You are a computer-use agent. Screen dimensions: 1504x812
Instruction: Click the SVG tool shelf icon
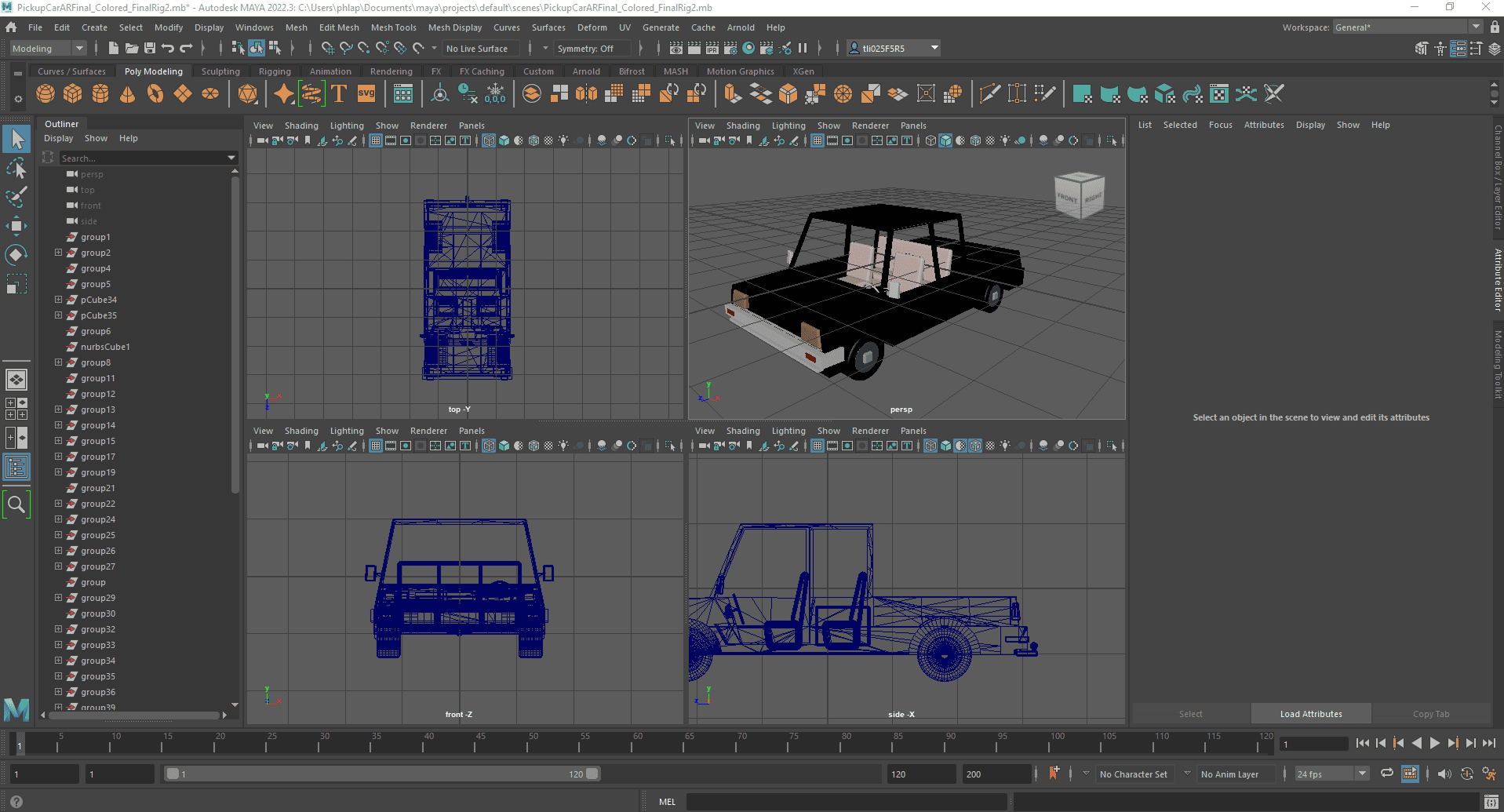click(366, 94)
